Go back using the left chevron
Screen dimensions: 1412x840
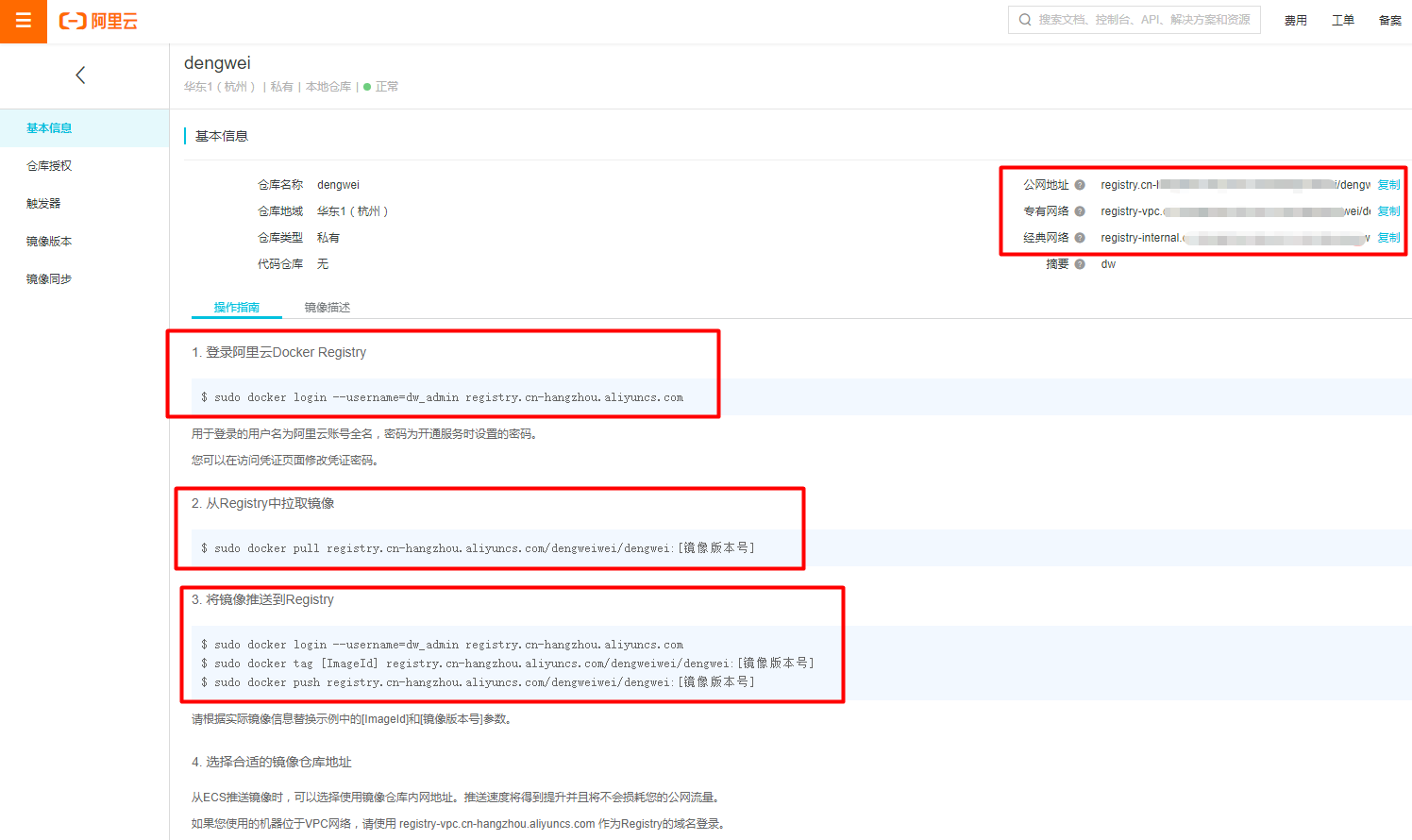click(x=80, y=76)
